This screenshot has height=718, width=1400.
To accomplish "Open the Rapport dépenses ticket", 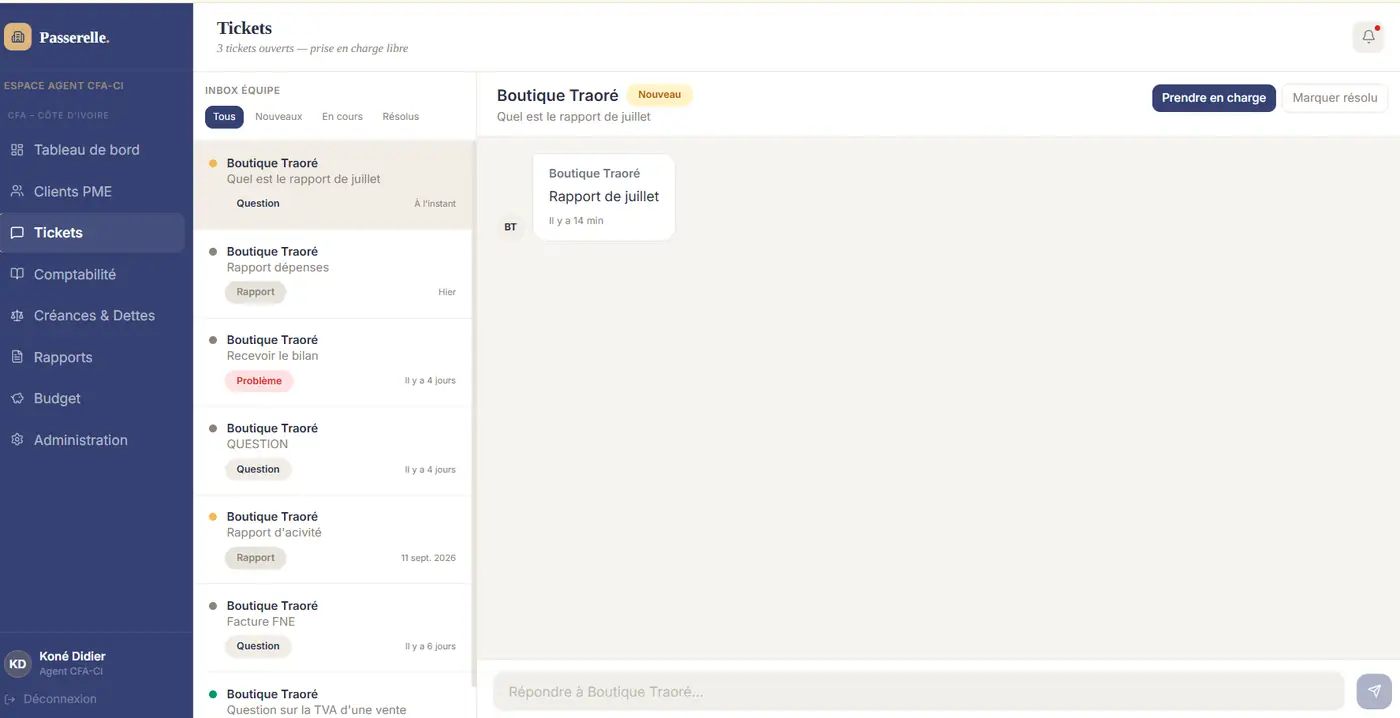I will coord(333,274).
